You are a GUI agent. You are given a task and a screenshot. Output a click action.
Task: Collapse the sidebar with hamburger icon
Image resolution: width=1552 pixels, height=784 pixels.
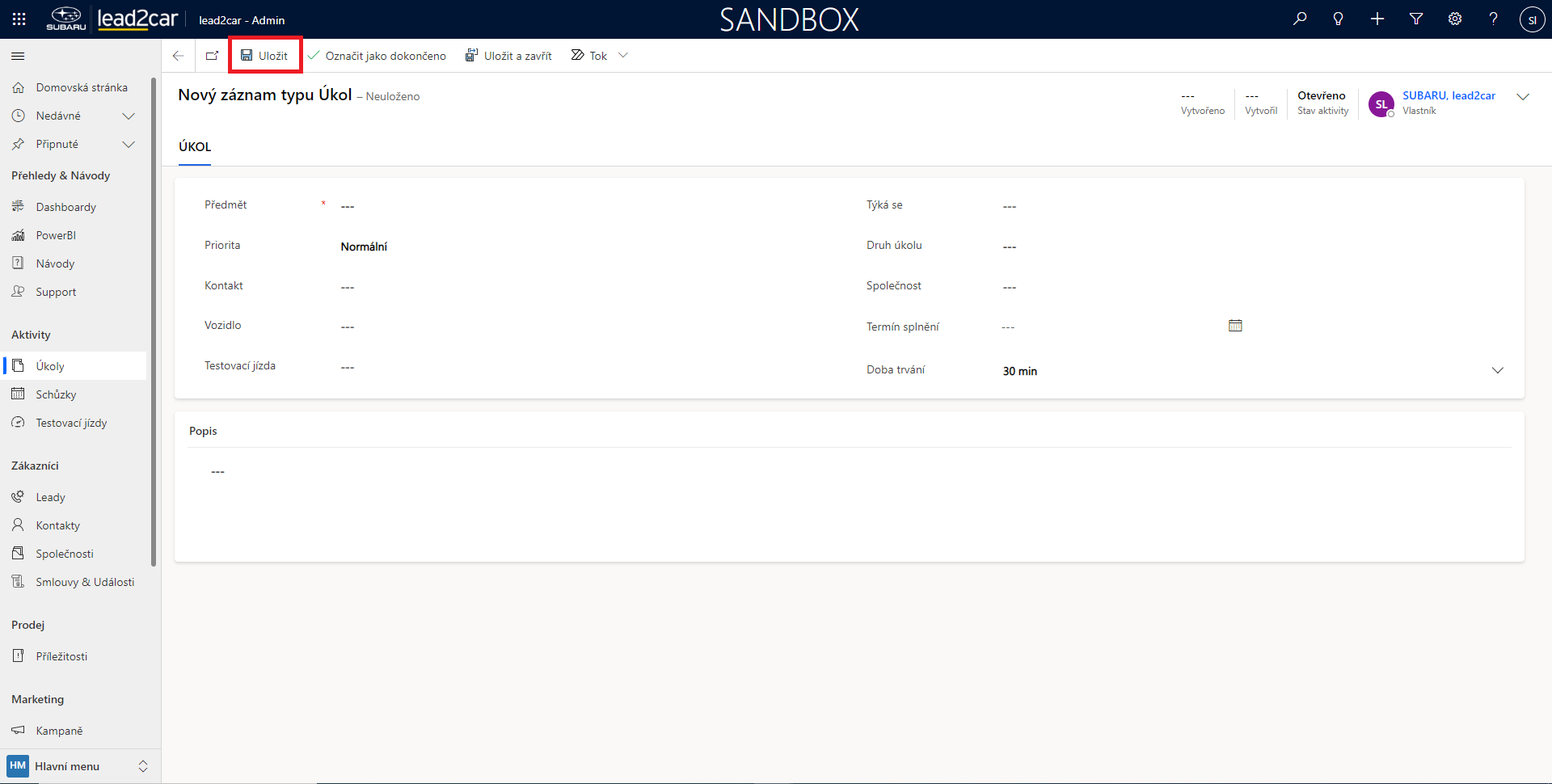[x=18, y=56]
